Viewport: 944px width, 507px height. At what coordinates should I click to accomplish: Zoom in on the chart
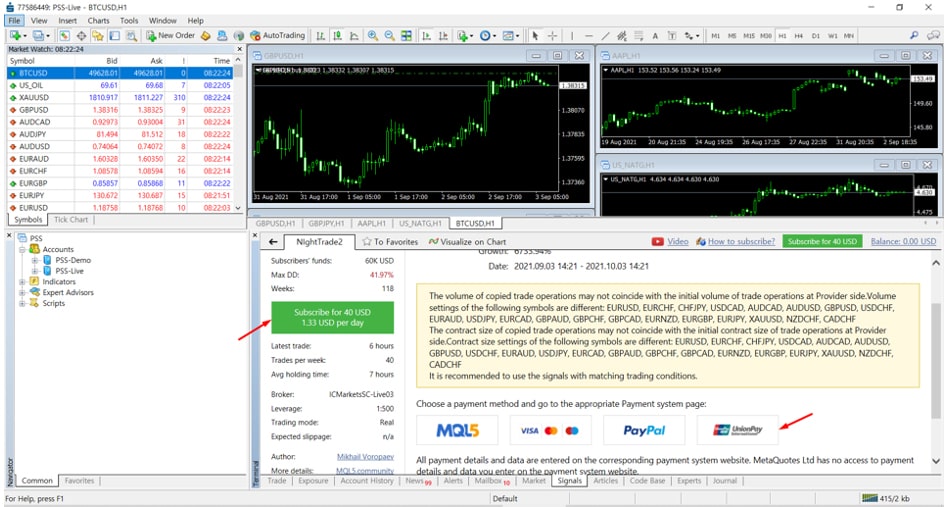tap(373, 36)
